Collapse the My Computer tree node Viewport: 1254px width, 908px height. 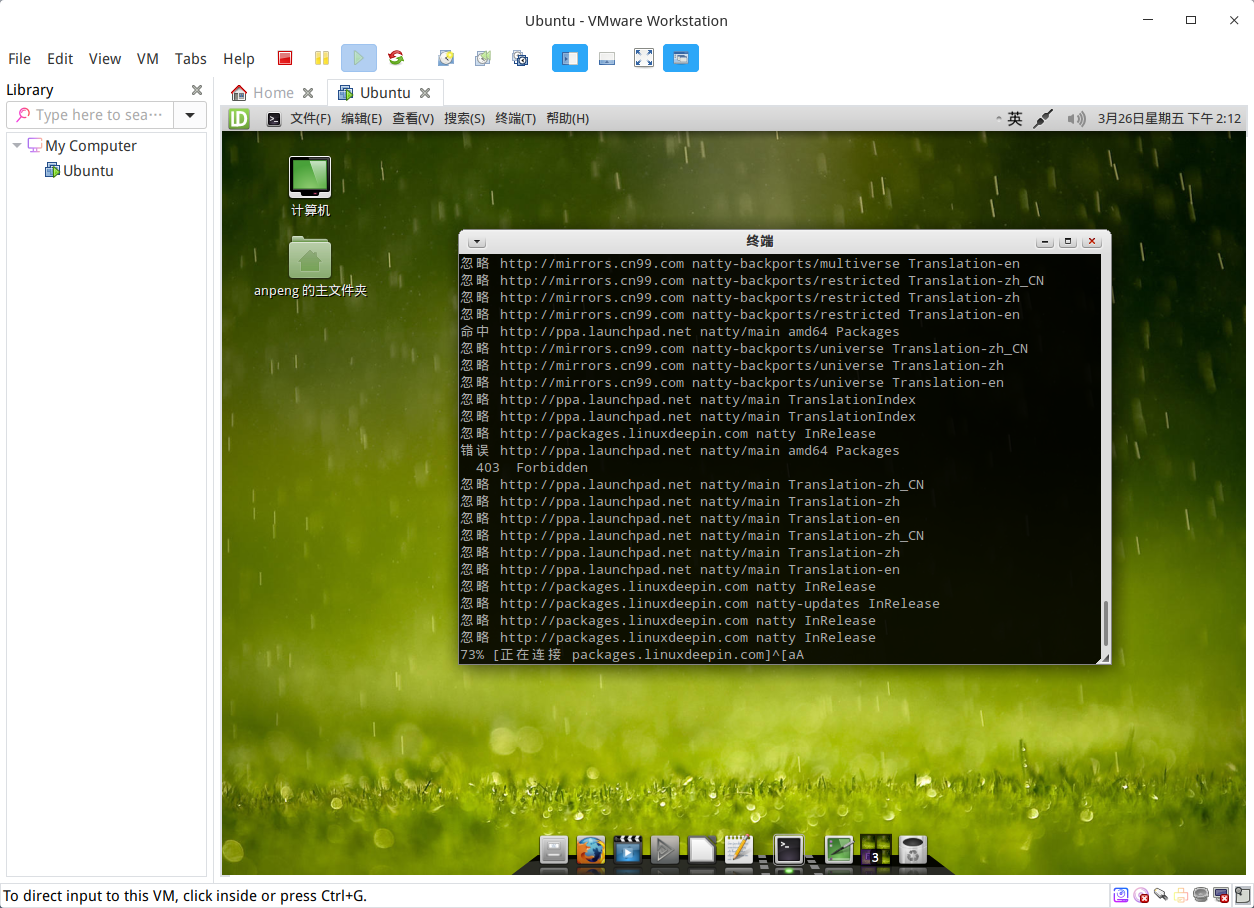pos(17,146)
